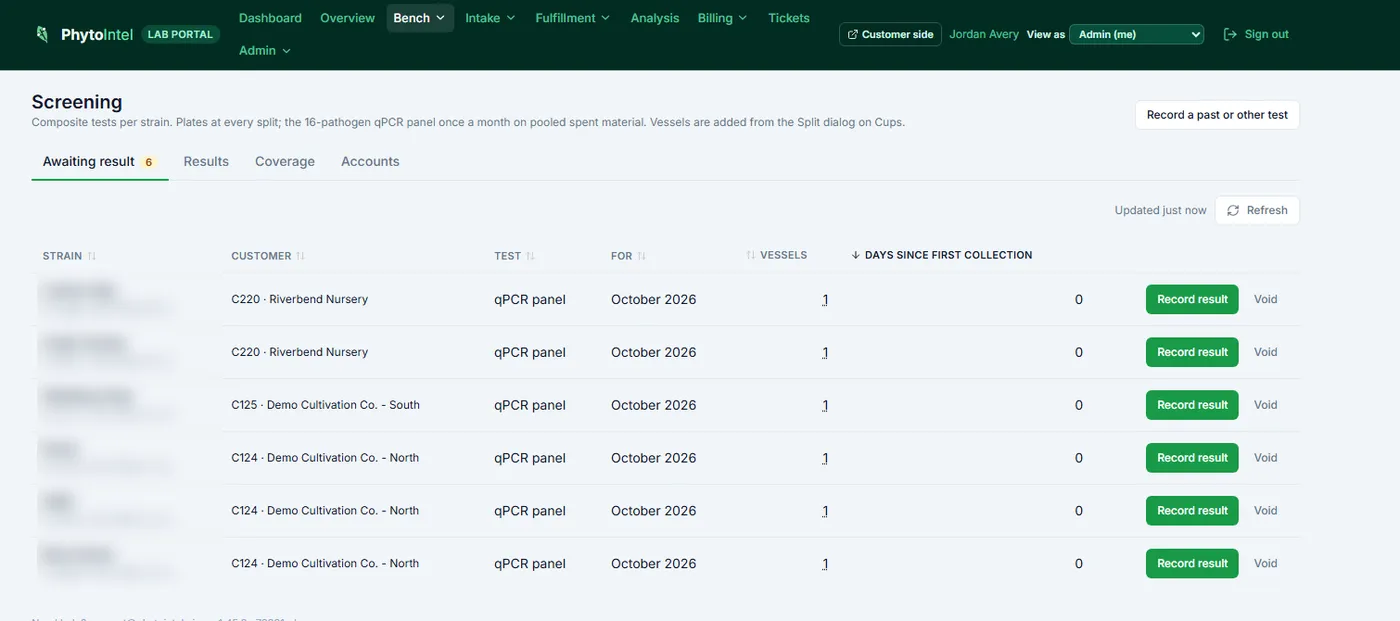Void the C125 Demo Cultivation South test

click(x=1266, y=405)
